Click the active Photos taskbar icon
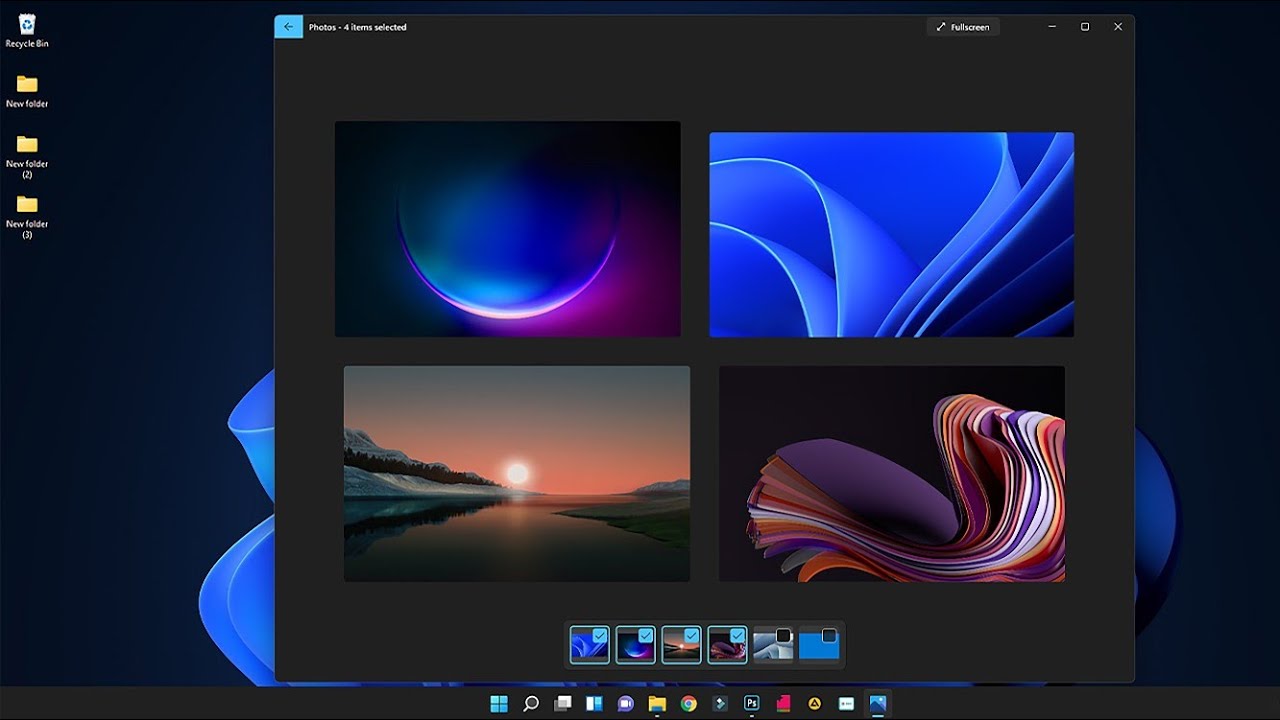This screenshot has height=720, width=1280. [x=878, y=703]
